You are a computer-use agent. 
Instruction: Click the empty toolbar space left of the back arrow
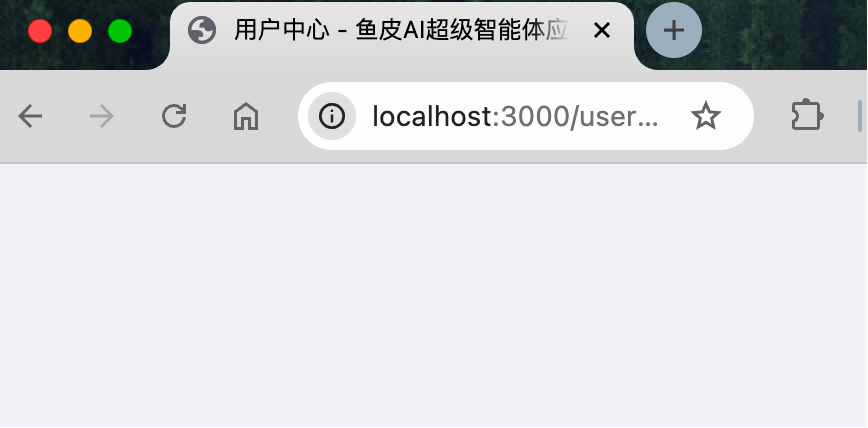point(7,116)
